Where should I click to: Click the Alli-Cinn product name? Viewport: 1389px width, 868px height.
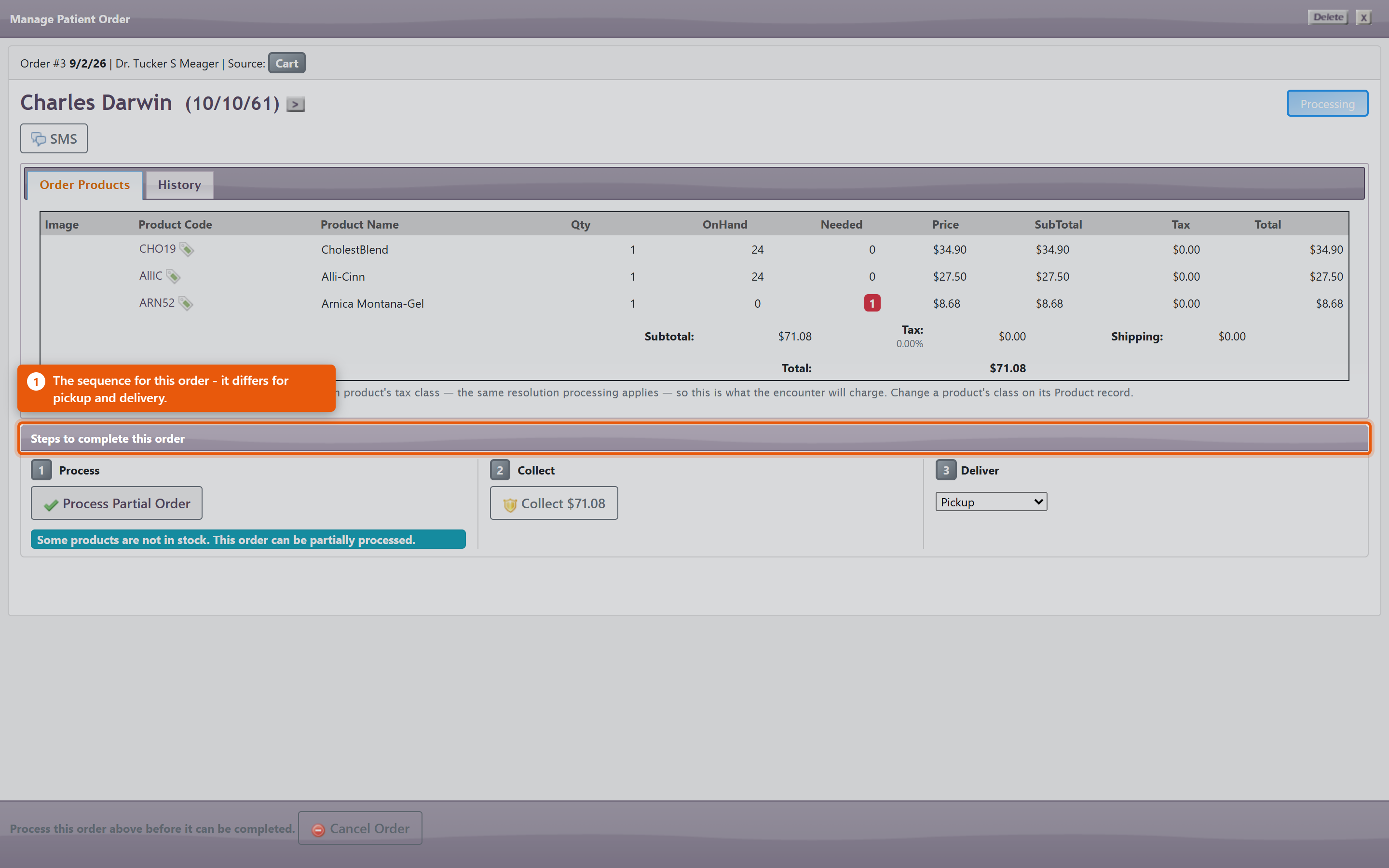343,276
